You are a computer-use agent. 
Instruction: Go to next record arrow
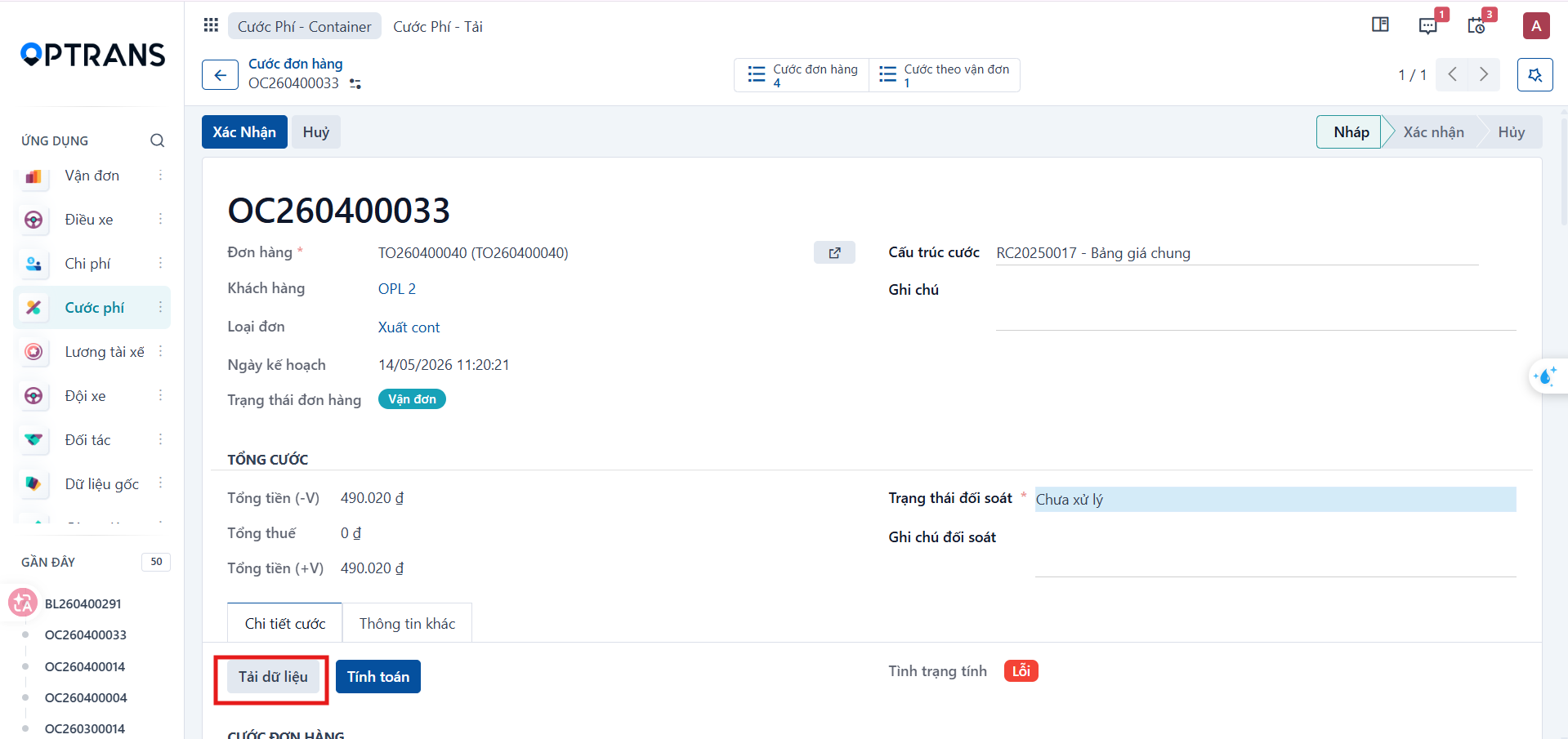1484,74
